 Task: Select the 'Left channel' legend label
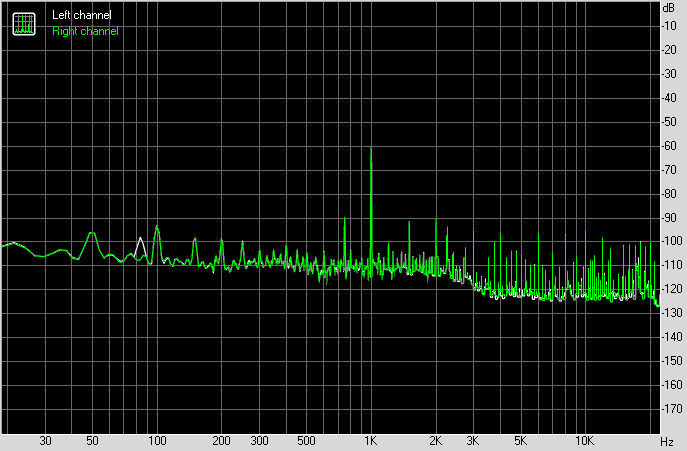(x=81, y=15)
